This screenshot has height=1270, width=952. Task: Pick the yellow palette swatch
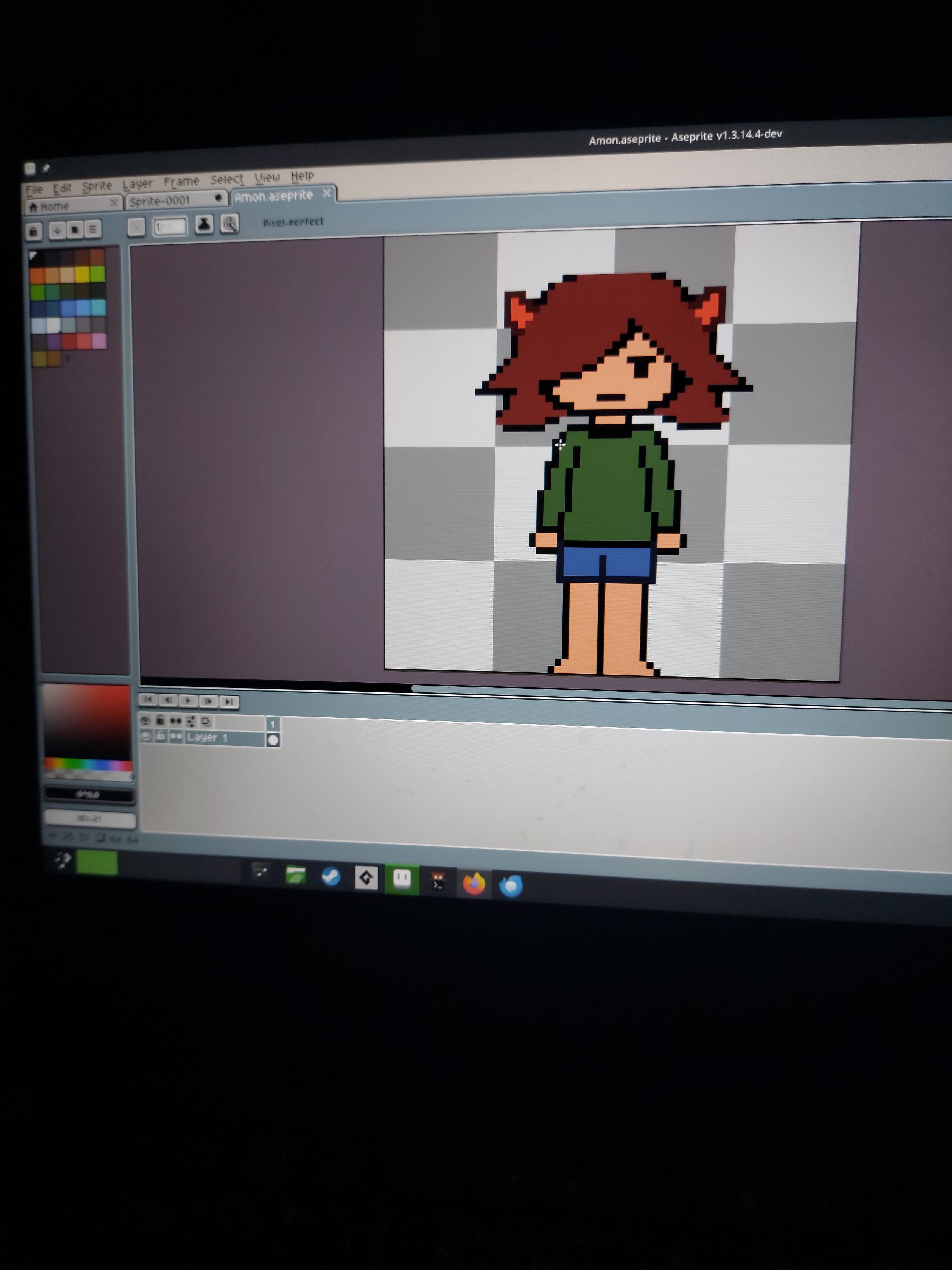click(x=82, y=274)
